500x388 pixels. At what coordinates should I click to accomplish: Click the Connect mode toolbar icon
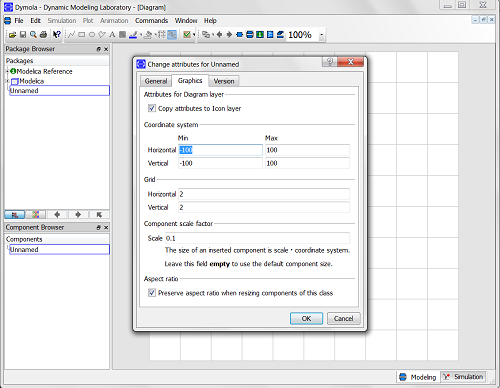pyautogui.click(x=172, y=35)
